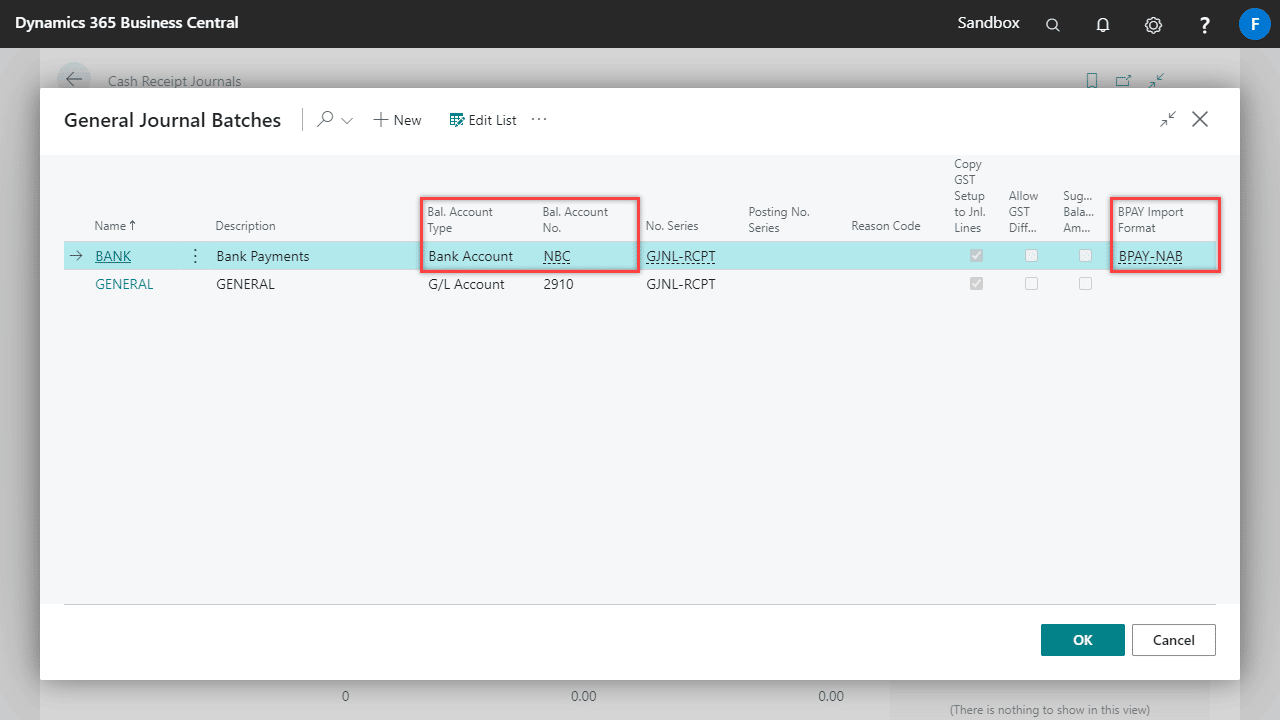Viewport: 1280px width, 720px height.
Task: Toggle Suggest Balancing Amount checkbox for BANK
Action: click(x=1085, y=256)
